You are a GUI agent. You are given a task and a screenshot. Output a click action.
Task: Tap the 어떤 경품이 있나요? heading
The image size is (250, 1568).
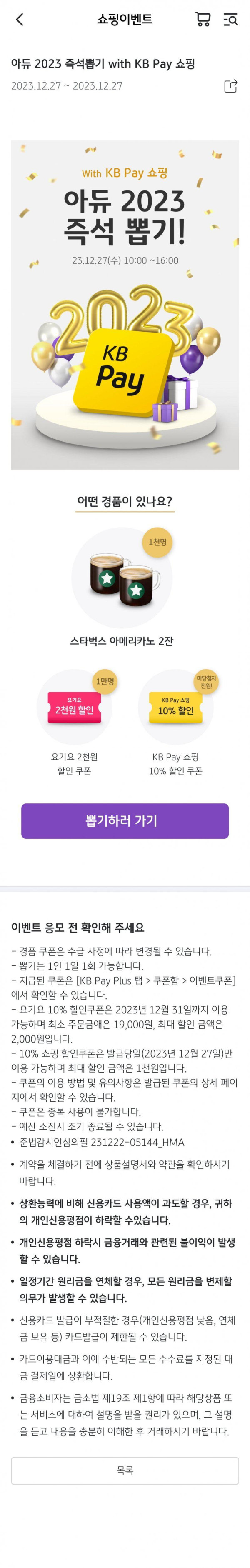pos(125,502)
